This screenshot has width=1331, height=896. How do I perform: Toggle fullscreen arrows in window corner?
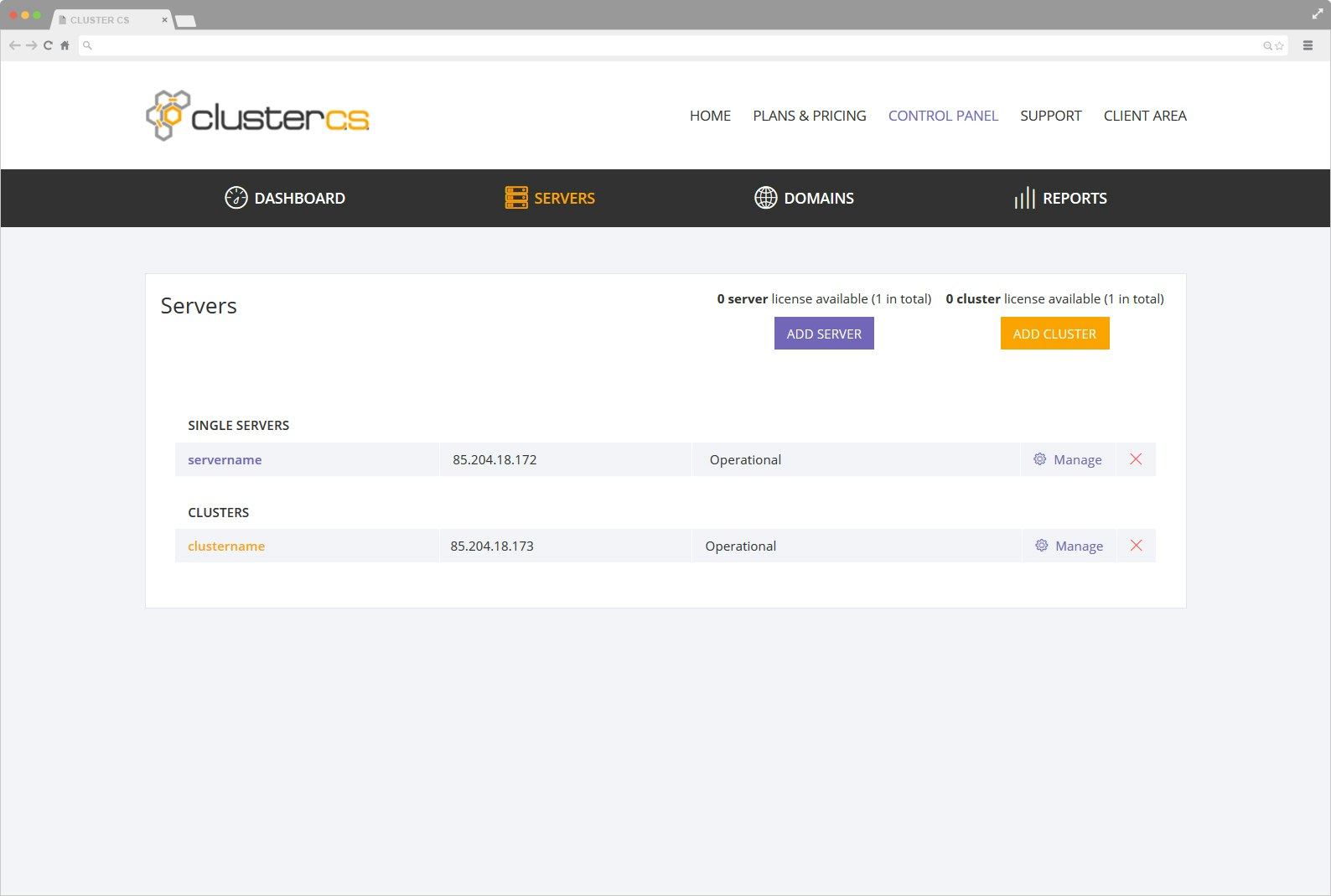(1318, 13)
